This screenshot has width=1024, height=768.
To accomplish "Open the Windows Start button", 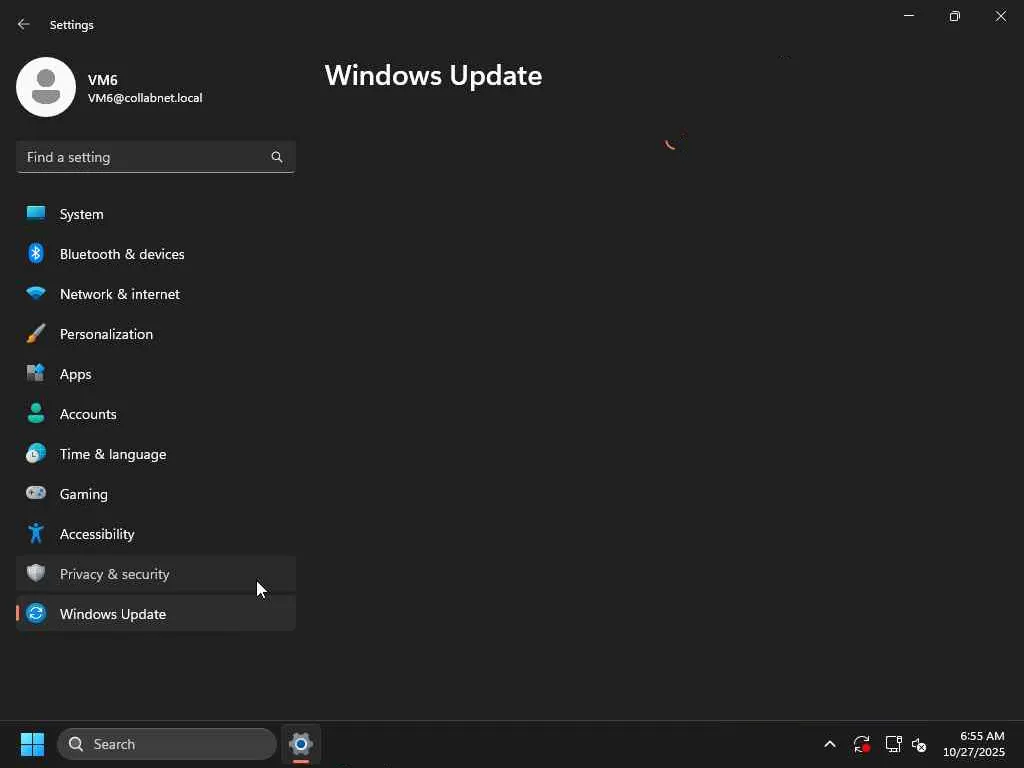I will [x=32, y=744].
